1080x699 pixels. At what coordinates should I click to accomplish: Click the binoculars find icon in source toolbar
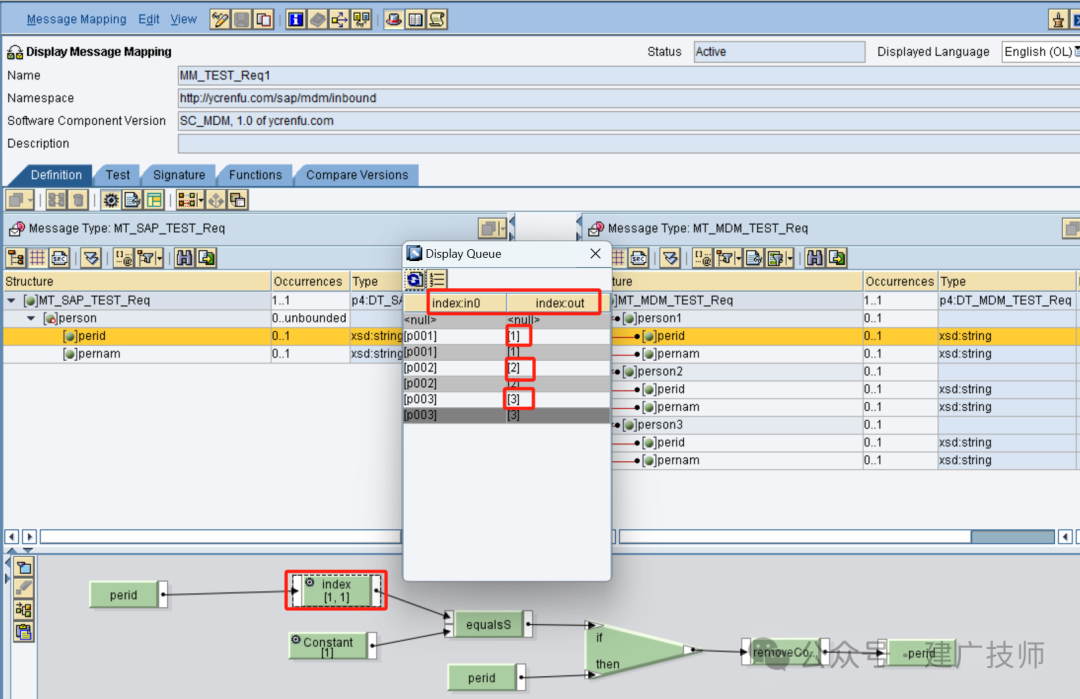(184, 258)
